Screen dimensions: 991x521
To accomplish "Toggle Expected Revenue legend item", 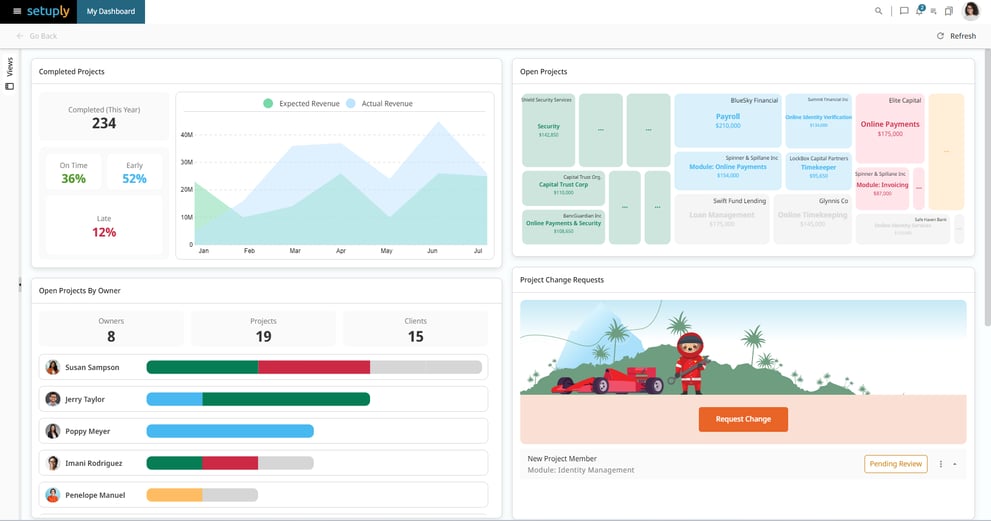I will coord(268,103).
